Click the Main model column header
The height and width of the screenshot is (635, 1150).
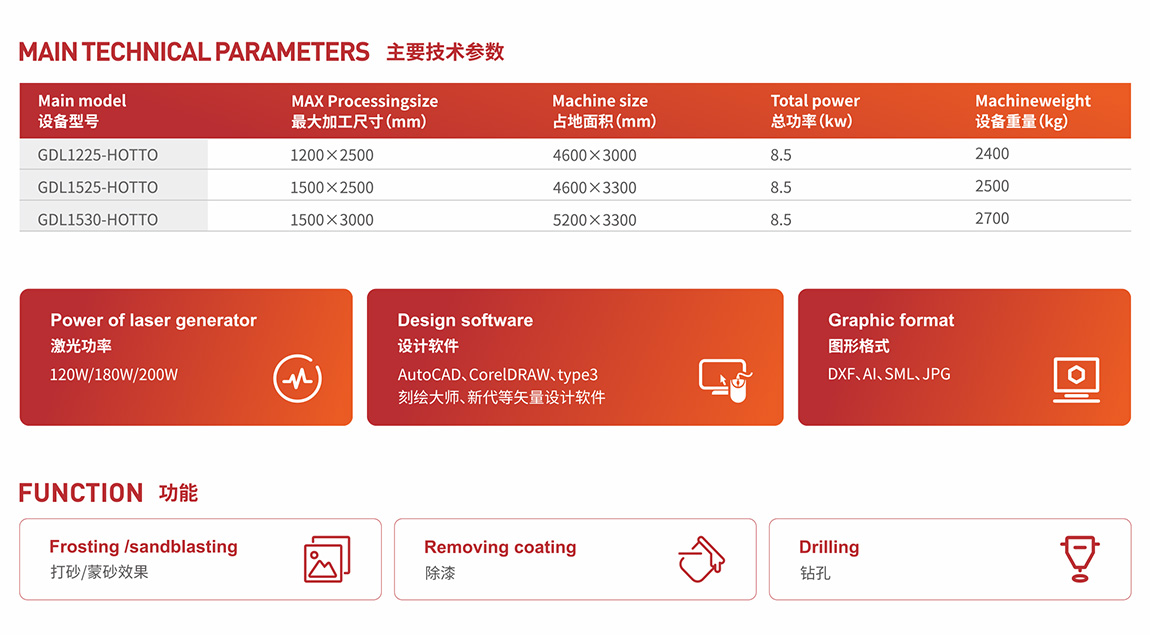tap(82, 111)
